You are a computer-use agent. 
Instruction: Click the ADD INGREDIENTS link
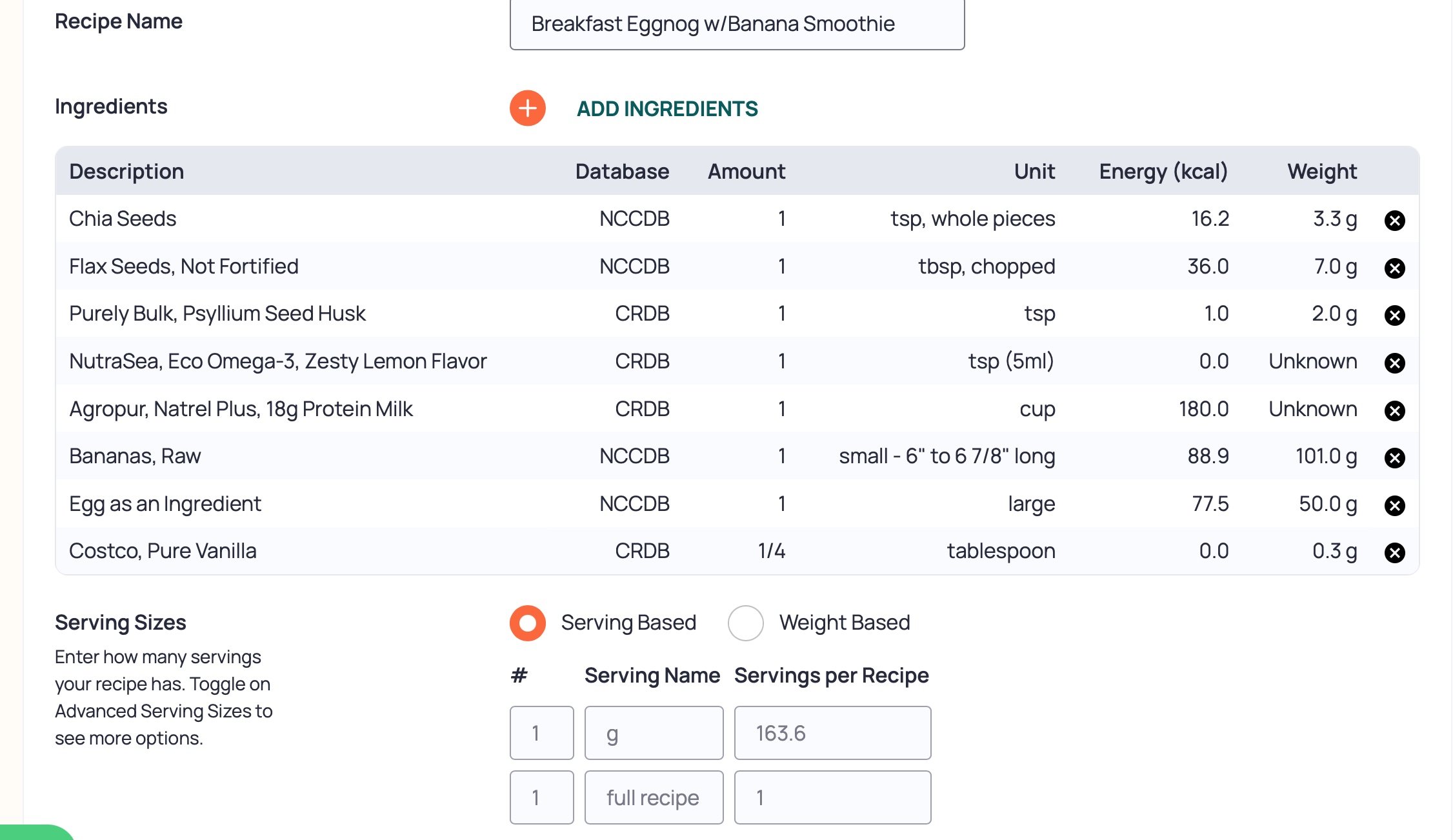[667, 108]
